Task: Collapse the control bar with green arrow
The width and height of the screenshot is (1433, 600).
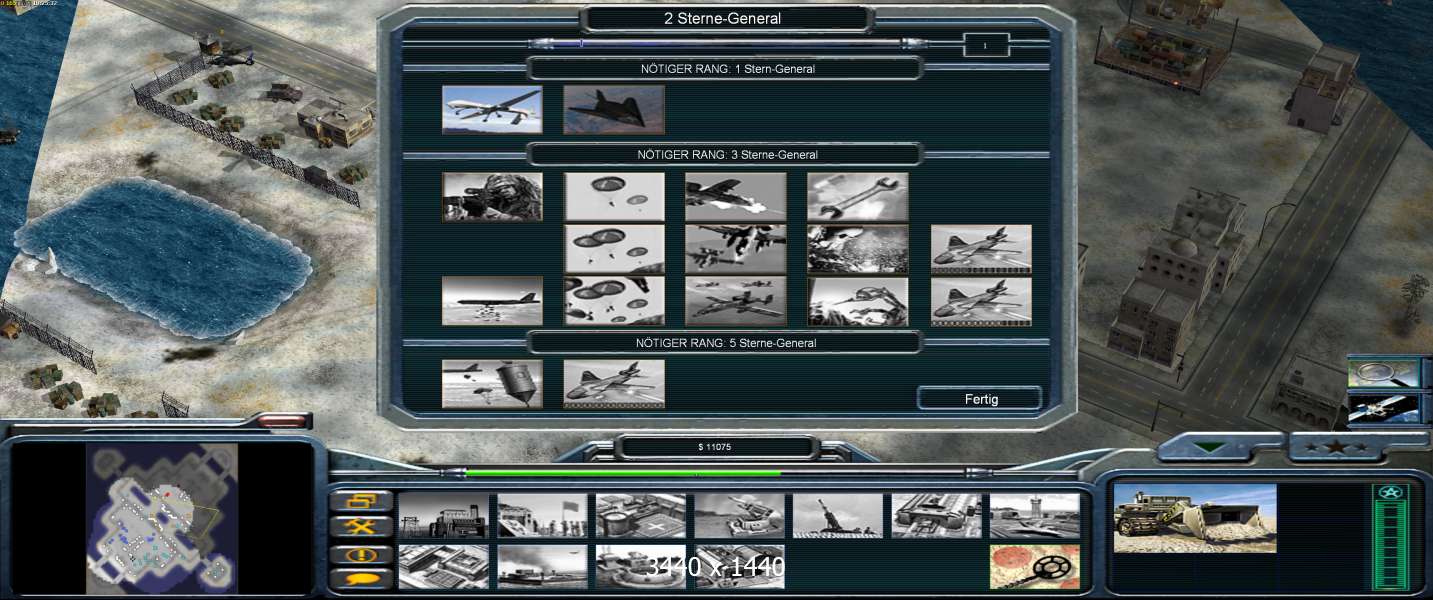Action: click(1211, 447)
